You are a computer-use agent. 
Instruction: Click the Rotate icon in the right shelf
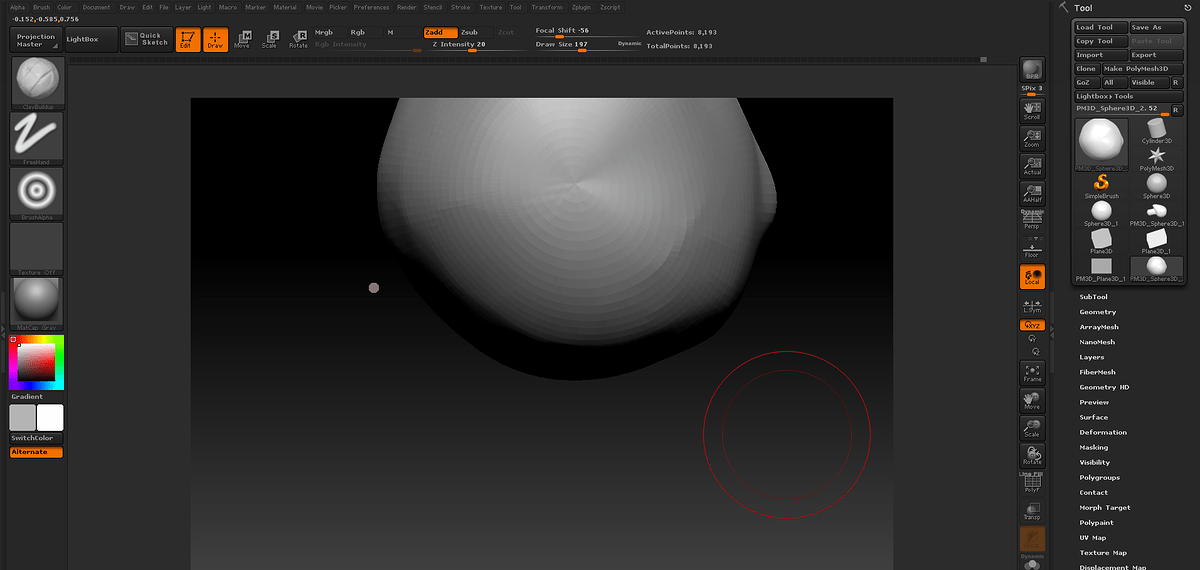(1032, 456)
